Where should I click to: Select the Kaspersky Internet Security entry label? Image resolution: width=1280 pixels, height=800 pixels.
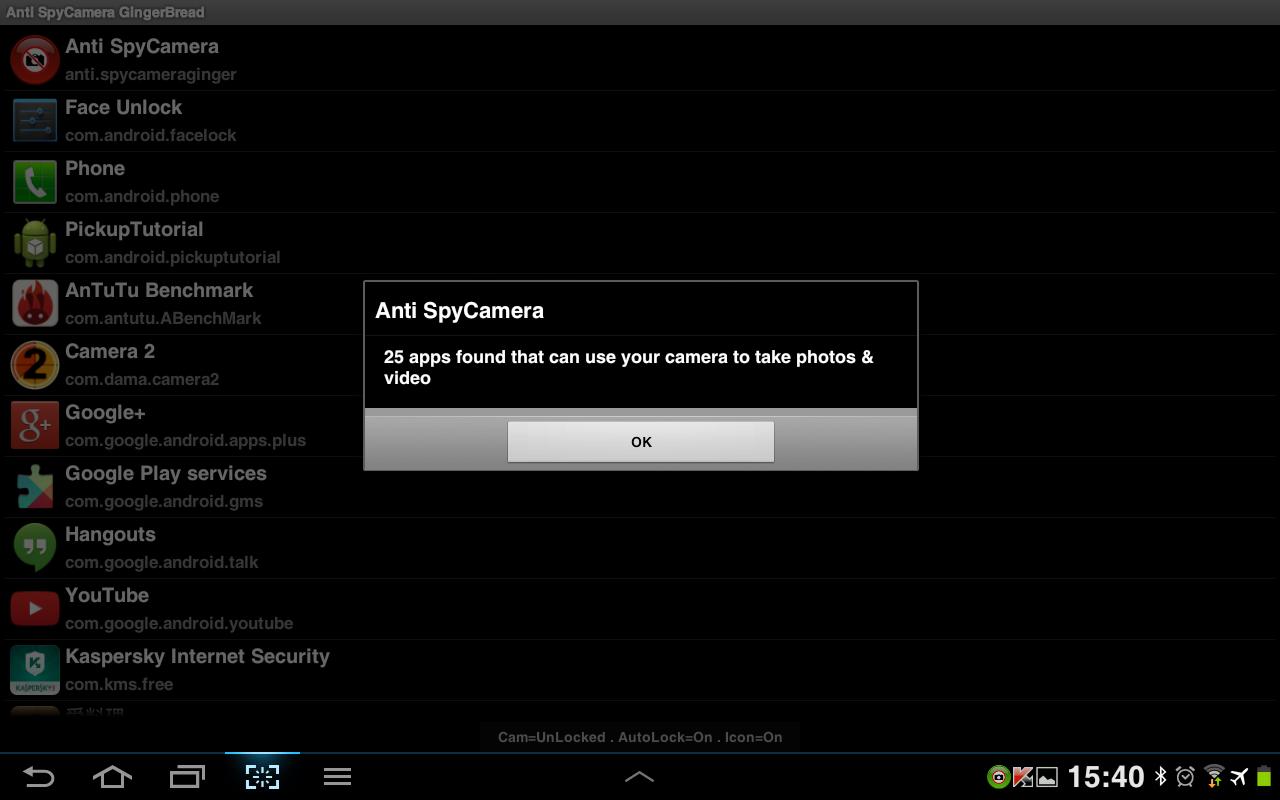coord(197,656)
